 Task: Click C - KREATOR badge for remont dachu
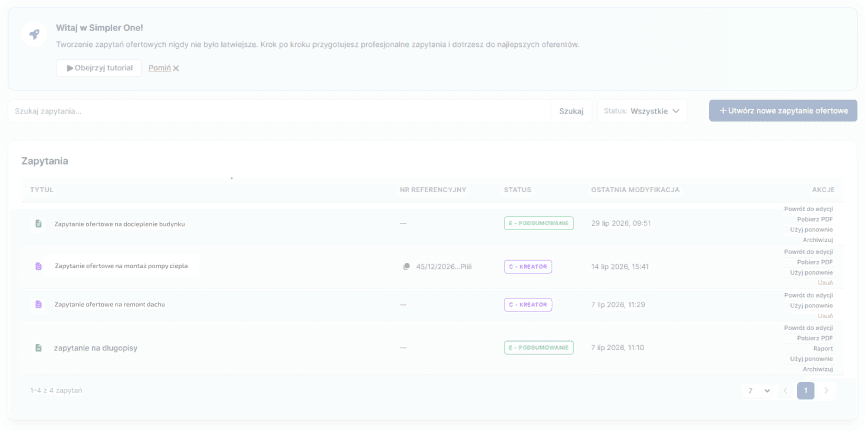tap(528, 305)
